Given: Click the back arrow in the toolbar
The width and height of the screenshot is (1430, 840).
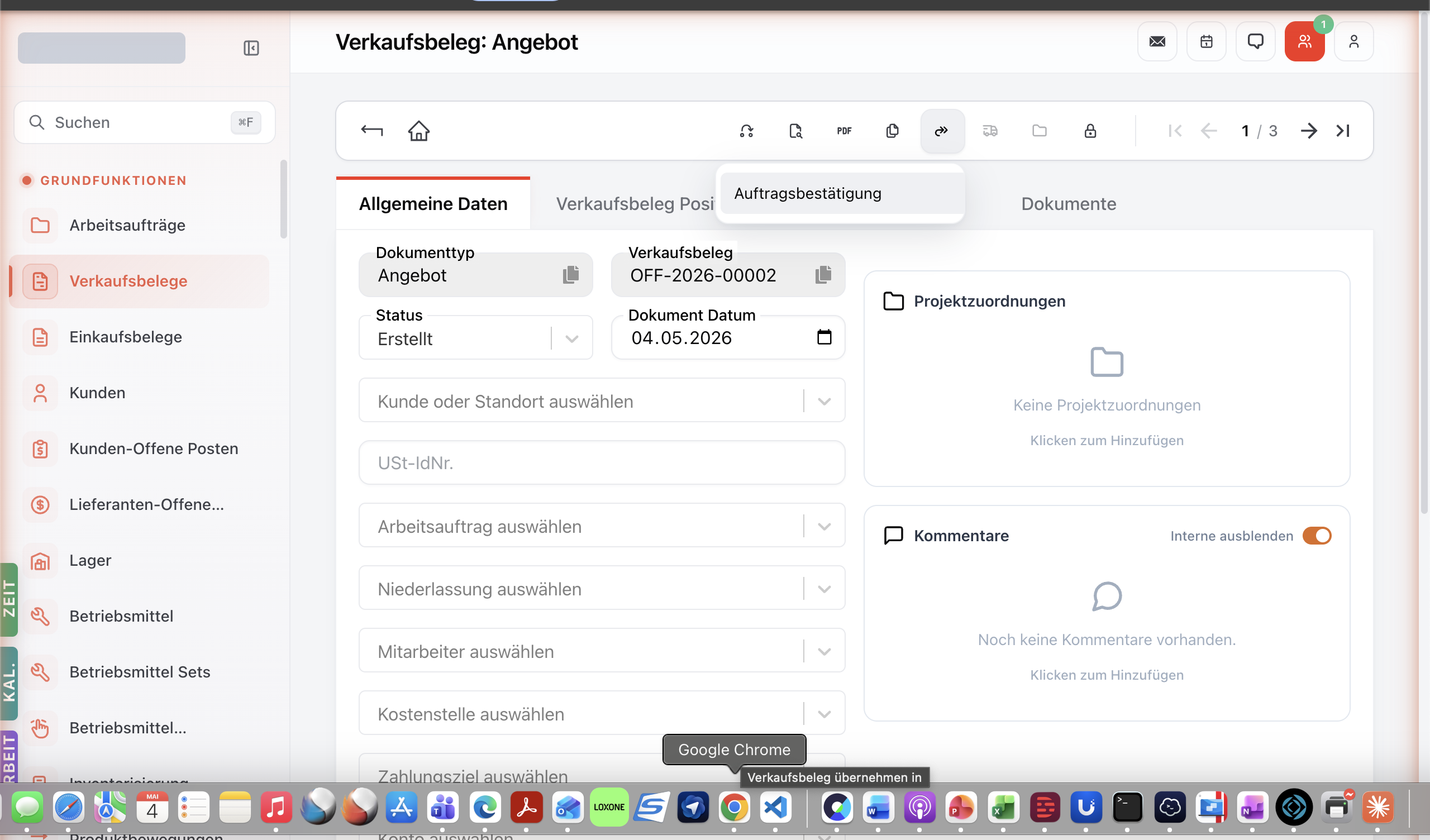Looking at the screenshot, I should pyautogui.click(x=371, y=131).
